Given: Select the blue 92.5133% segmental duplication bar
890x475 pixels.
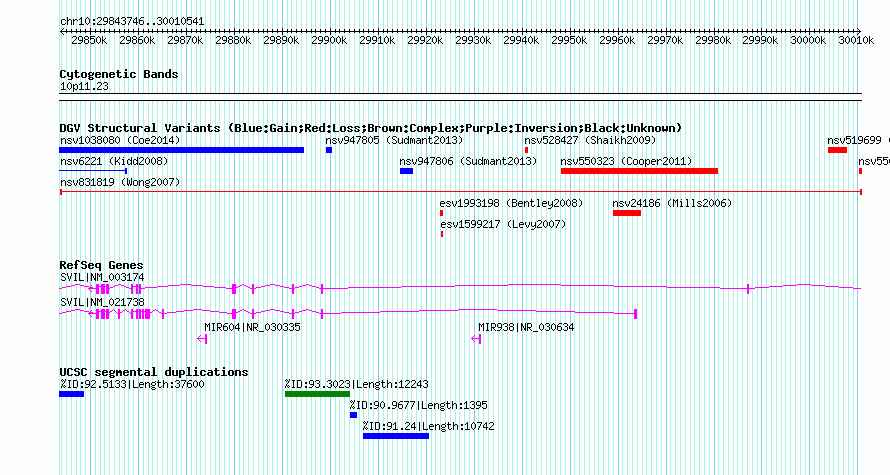Looking at the screenshot, I should pyautogui.click(x=72, y=394).
